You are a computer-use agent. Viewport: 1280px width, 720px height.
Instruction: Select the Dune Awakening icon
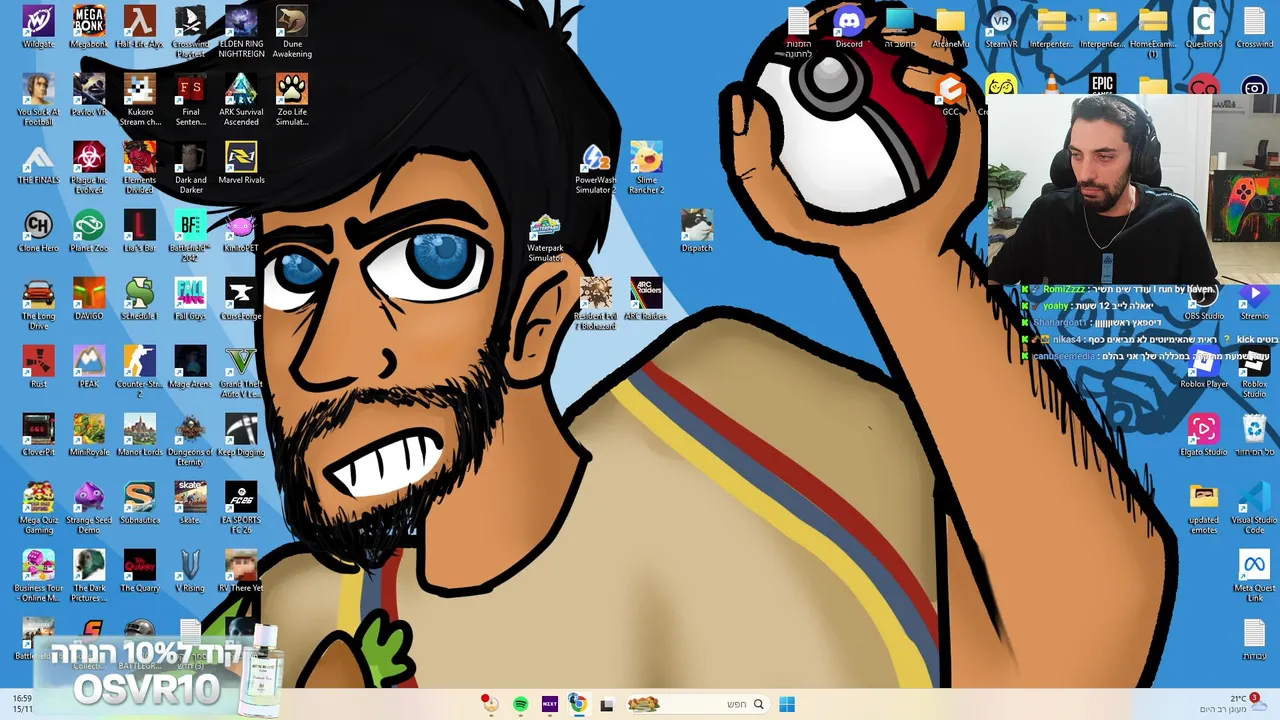click(292, 32)
